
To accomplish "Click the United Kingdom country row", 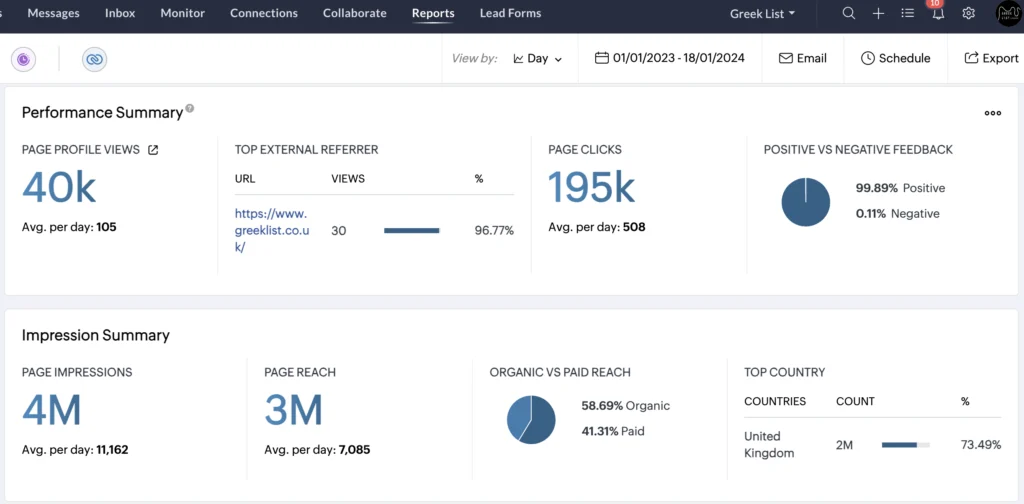I will [x=872, y=445].
